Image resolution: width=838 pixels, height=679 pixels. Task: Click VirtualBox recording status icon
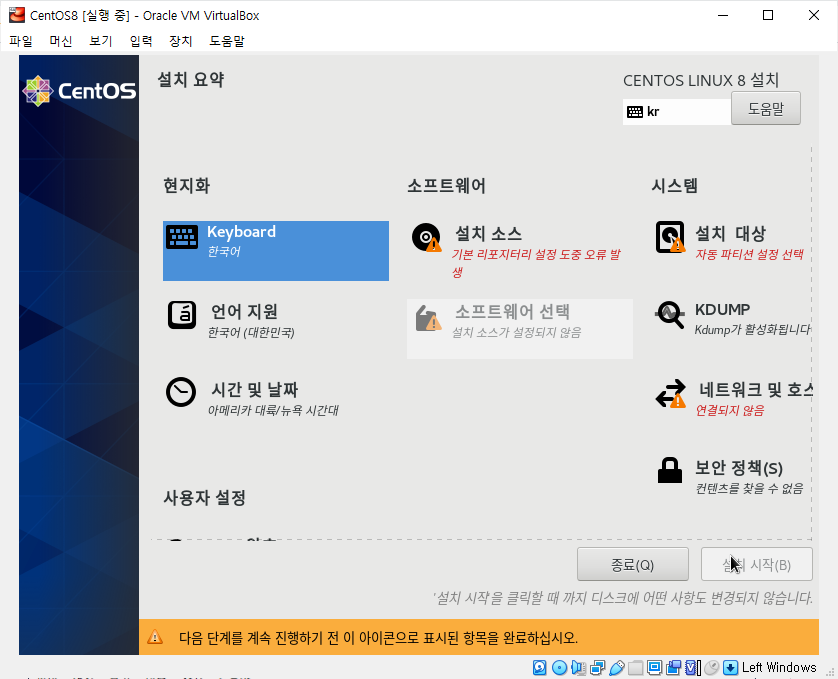coord(673,667)
